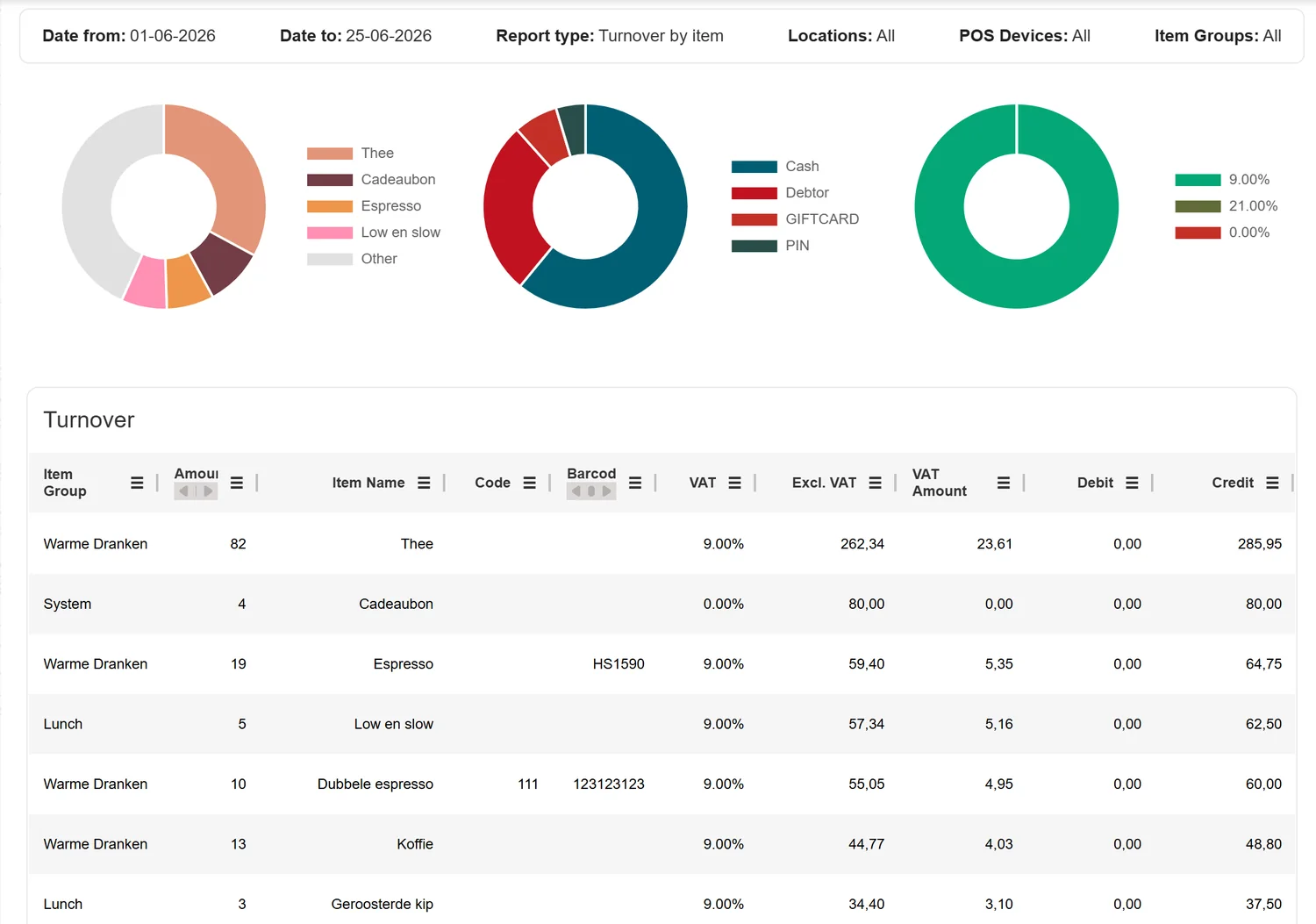Toggle the Debtor legend swatch
This screenshot has height=924, width=1316.
point(754,193)
